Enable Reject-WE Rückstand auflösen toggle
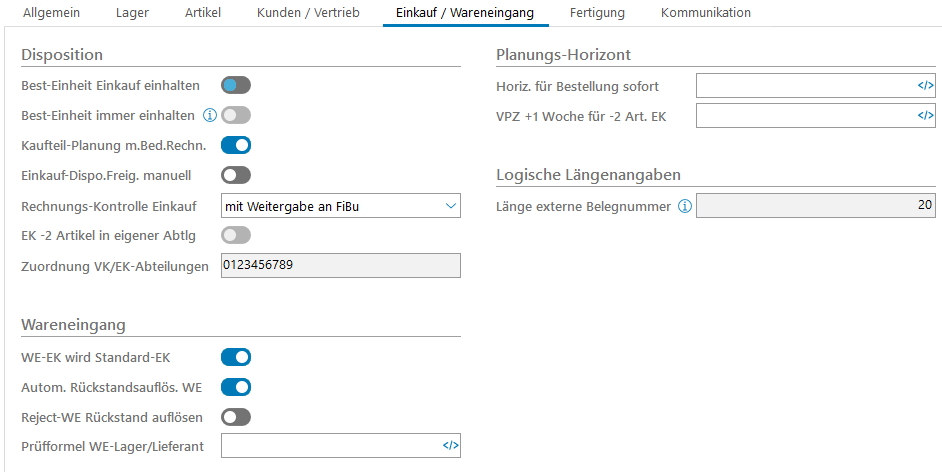This screenshot has width=942, height=472. (236, 417)
